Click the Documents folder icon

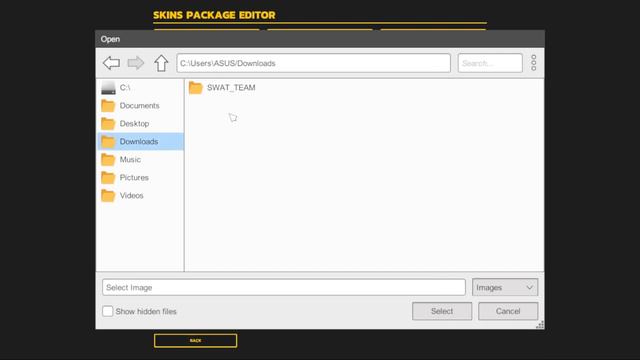[108, 106]
